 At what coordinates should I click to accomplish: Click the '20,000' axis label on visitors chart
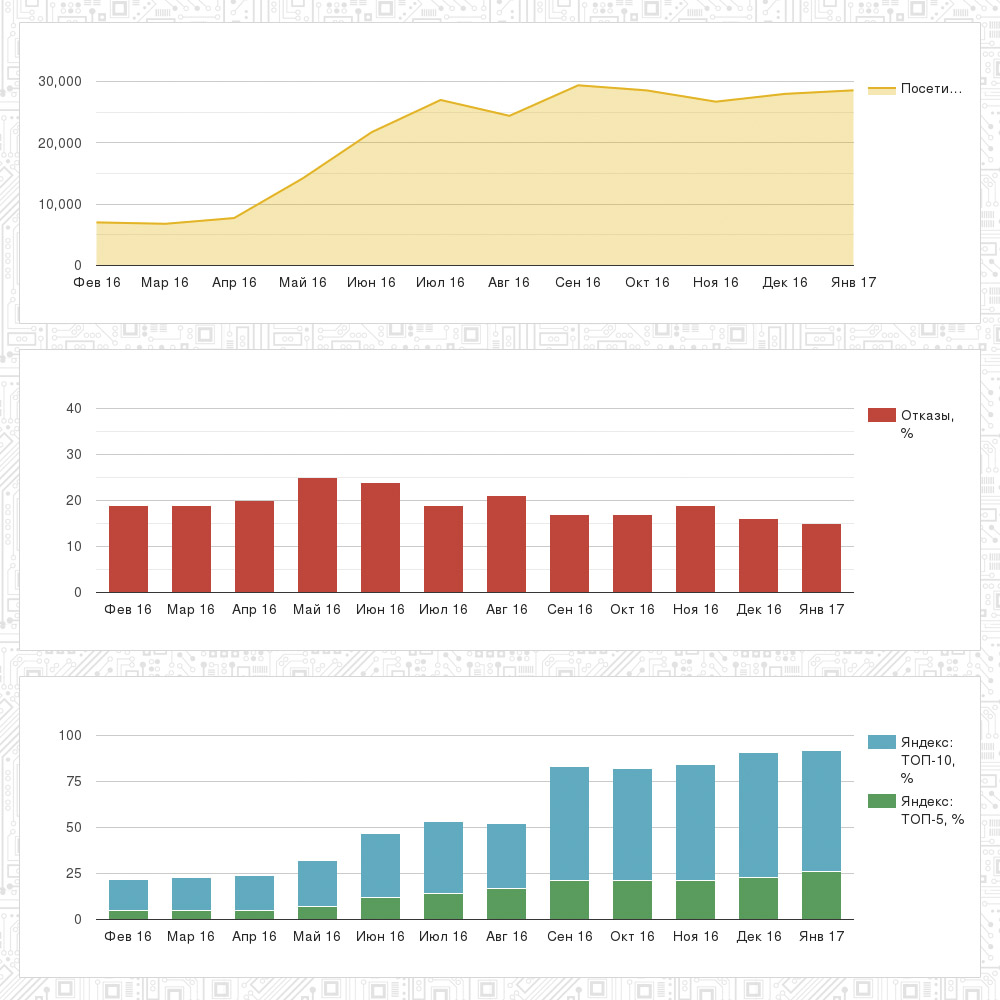pos(60,143)
